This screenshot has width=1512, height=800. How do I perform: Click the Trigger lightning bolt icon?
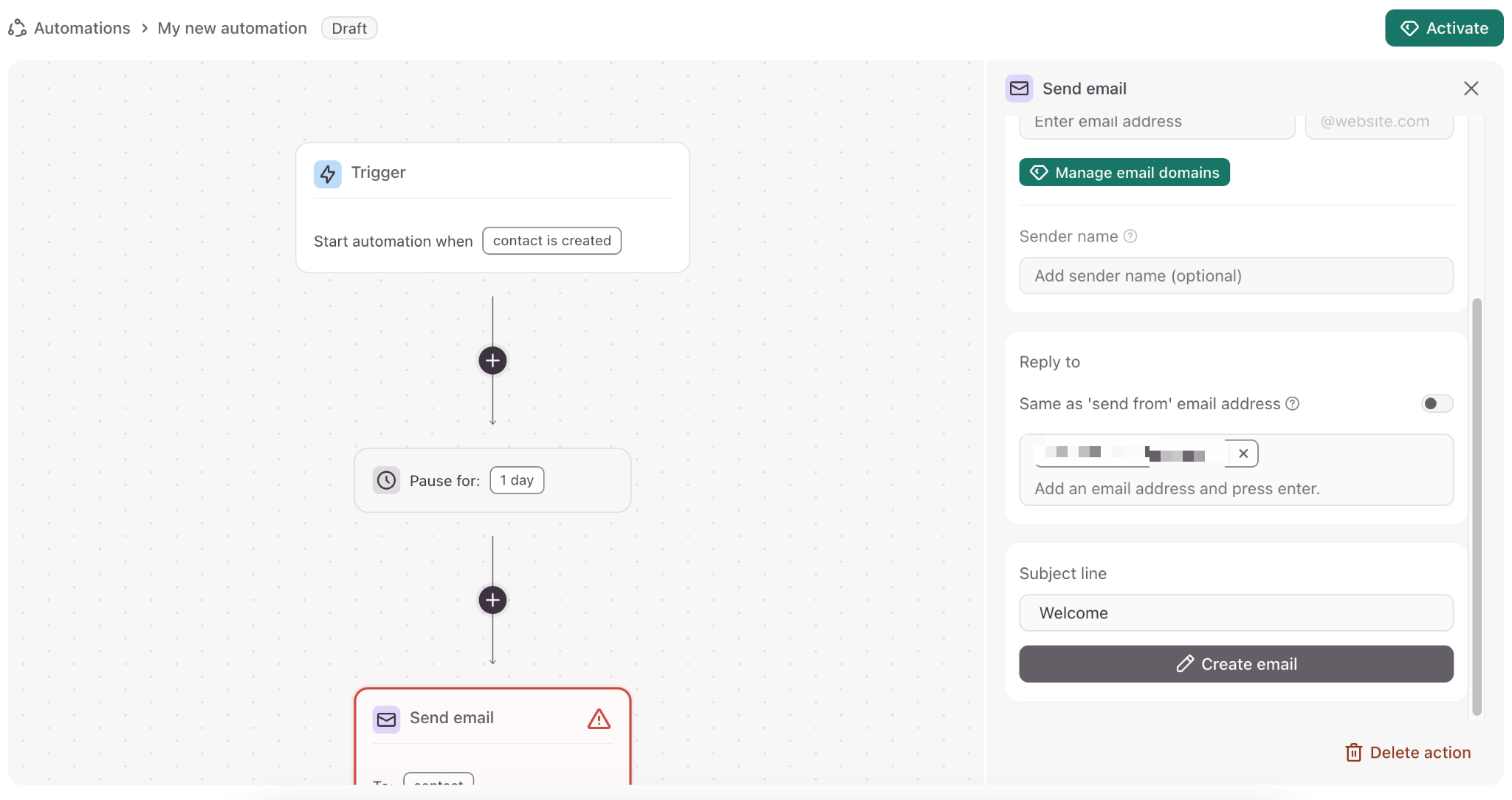pyautogui.click(x=327, y=174)
